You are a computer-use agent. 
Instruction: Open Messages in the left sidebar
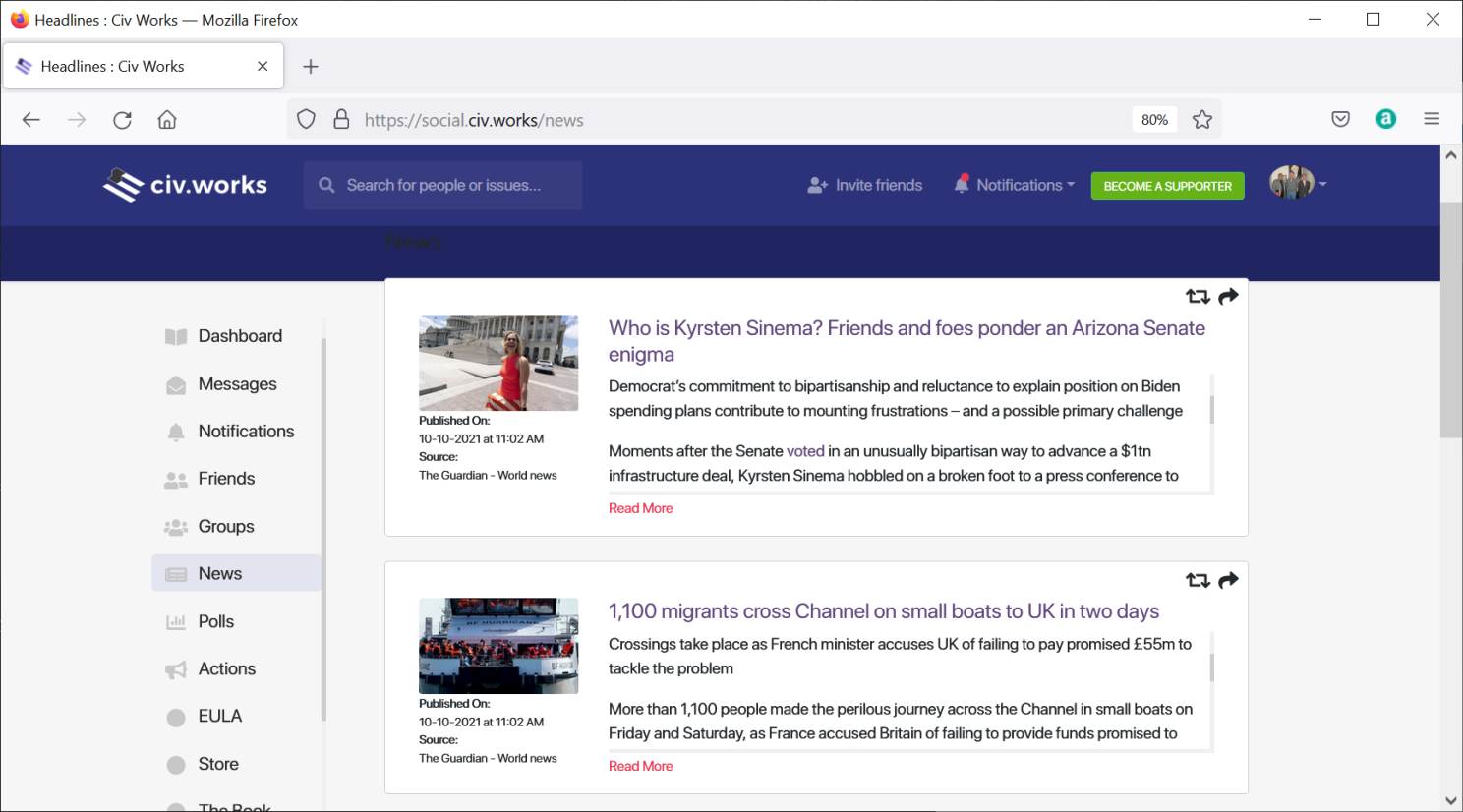237,384
